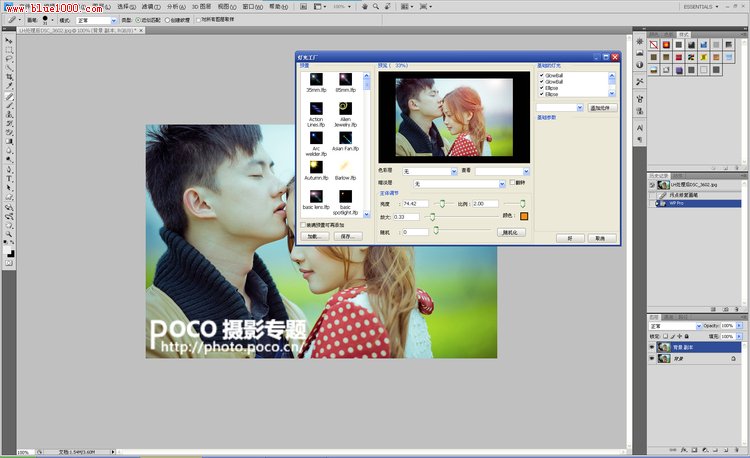Screen dimensions: 750x458
Task: Select the Zoom tool in left toolbox
Action: [9, 234]
